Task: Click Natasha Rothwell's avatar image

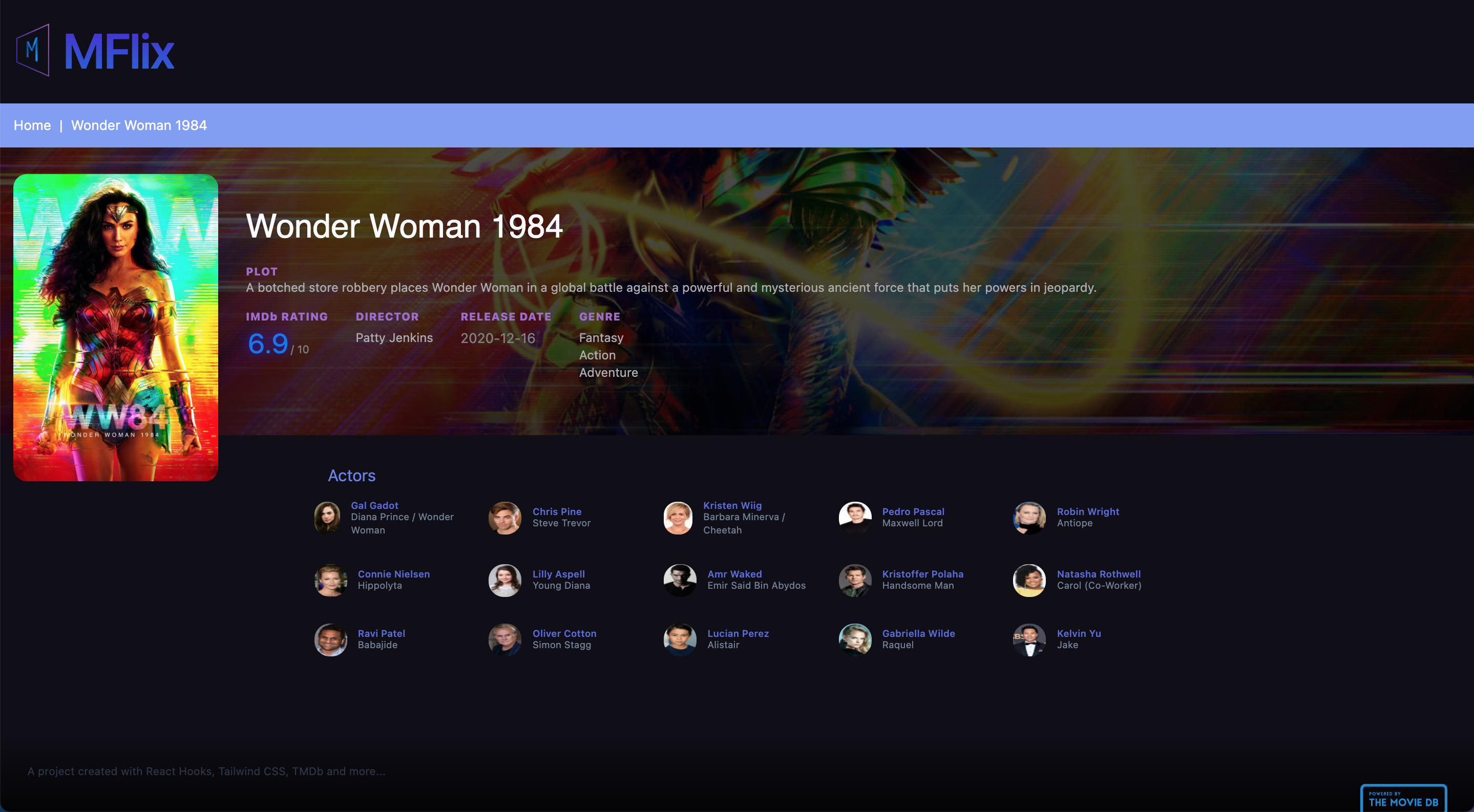Action: [x=1029, y=580]
